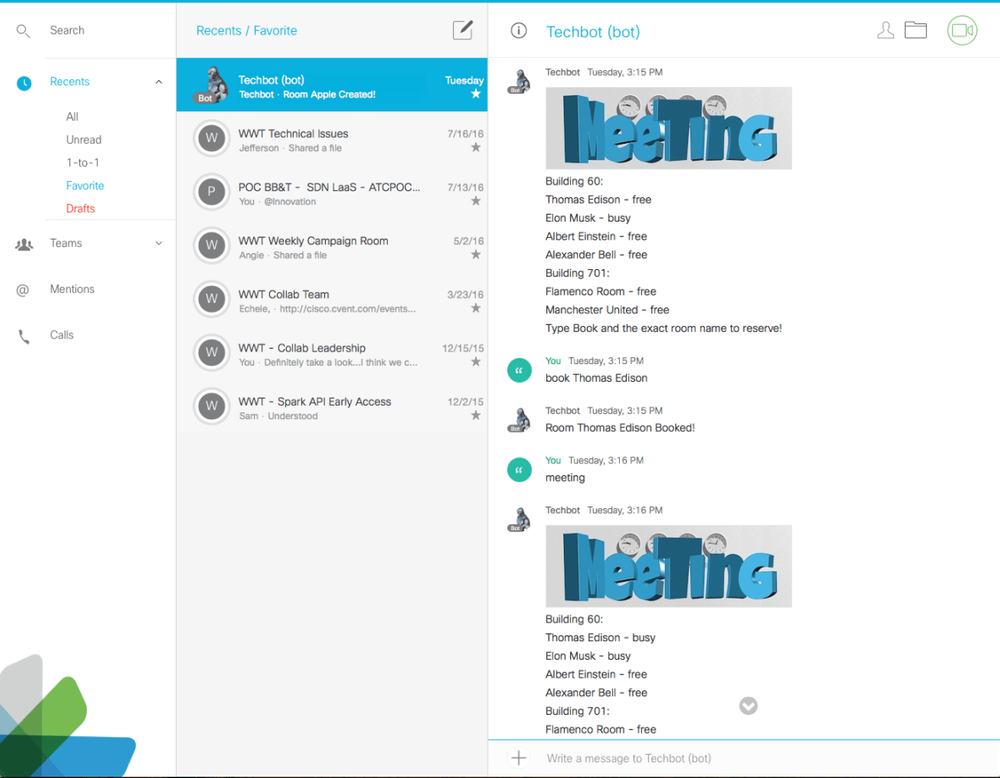Open the Calls section
Image resolution: width=1000 pixels, height=778 pixels.
pos(62,335)
